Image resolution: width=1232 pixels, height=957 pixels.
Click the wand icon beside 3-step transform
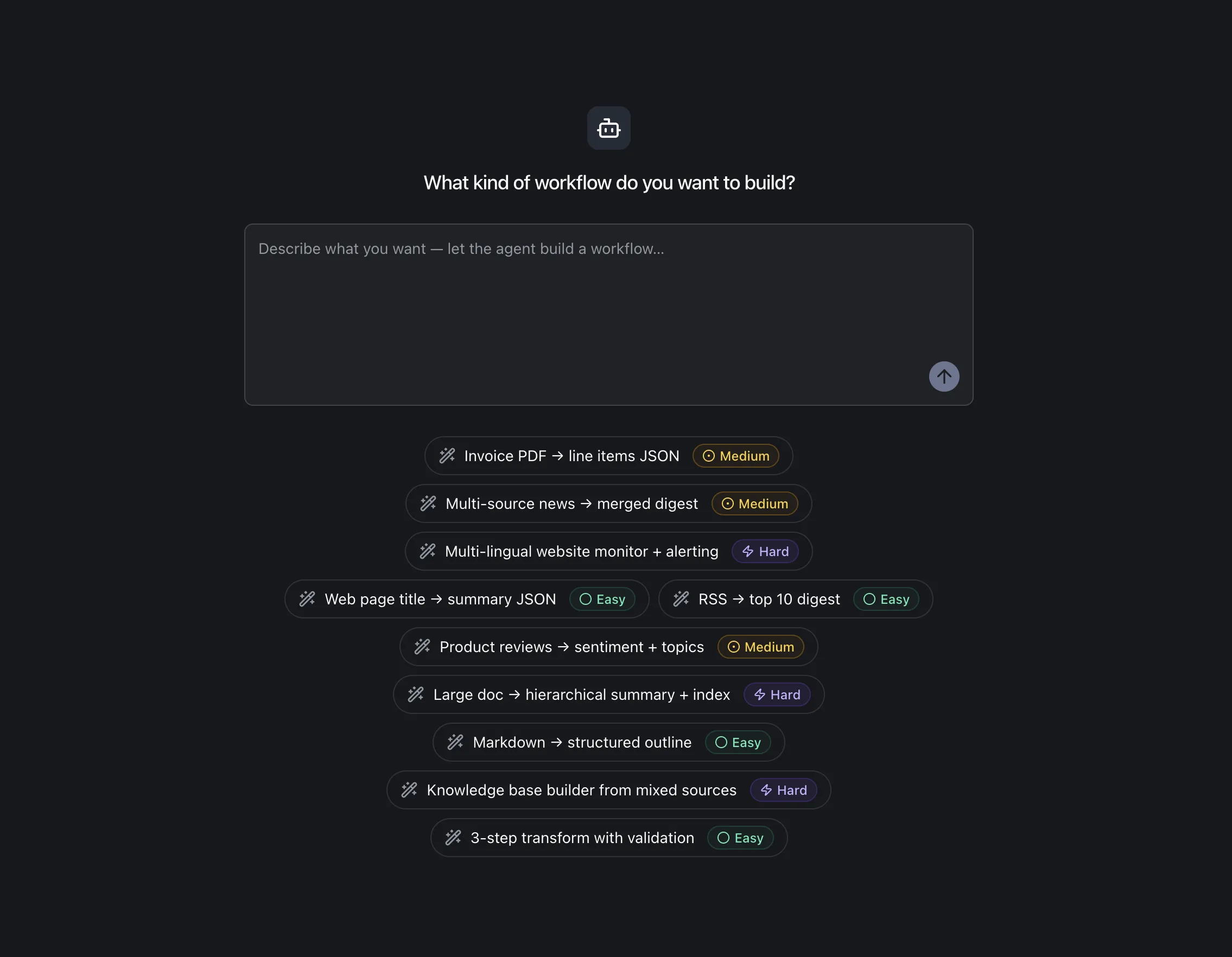[453, 838]
